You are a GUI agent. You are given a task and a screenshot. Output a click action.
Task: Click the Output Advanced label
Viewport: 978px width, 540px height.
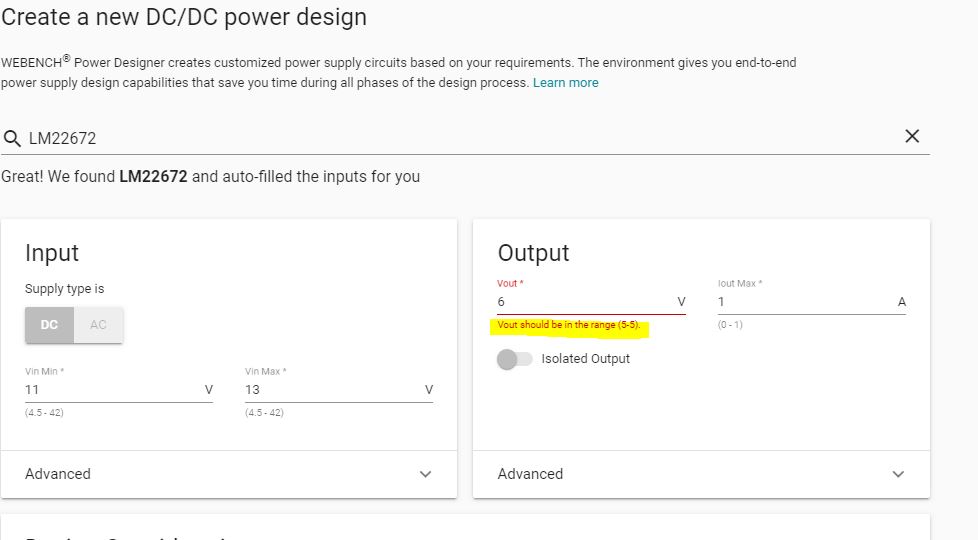530,474
